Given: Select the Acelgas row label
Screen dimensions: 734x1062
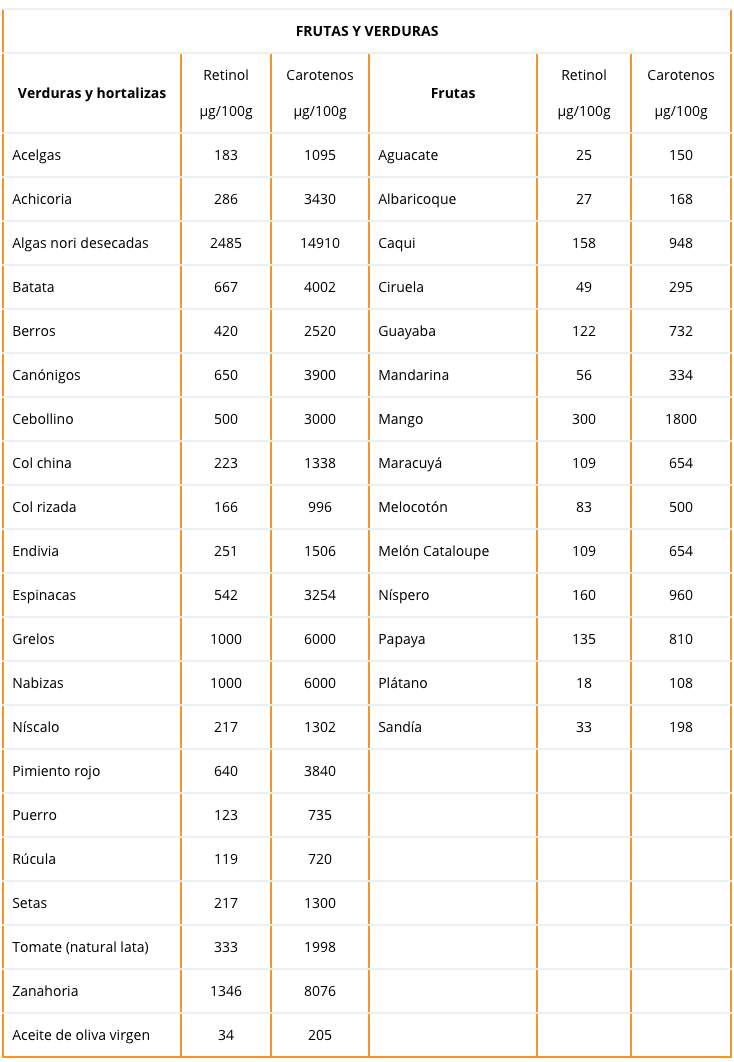Looking at the screenshot, I should click(x=37, y=155).
